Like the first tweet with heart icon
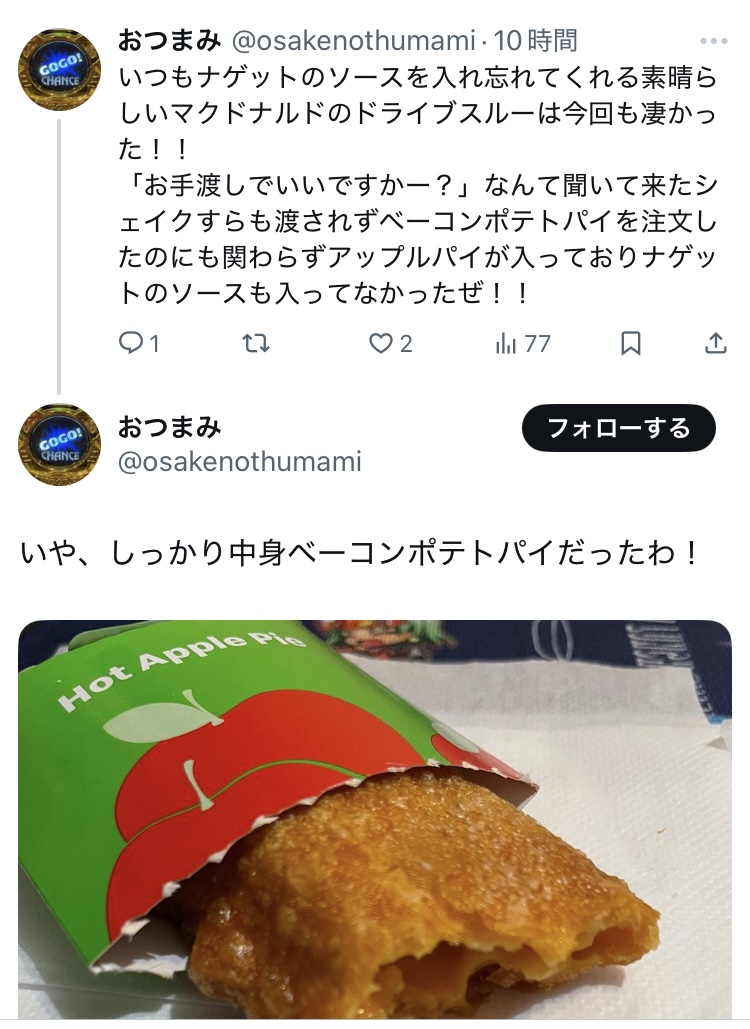Image resolution: width=750 pixels, height=1029 pixels. pos(380,343)
